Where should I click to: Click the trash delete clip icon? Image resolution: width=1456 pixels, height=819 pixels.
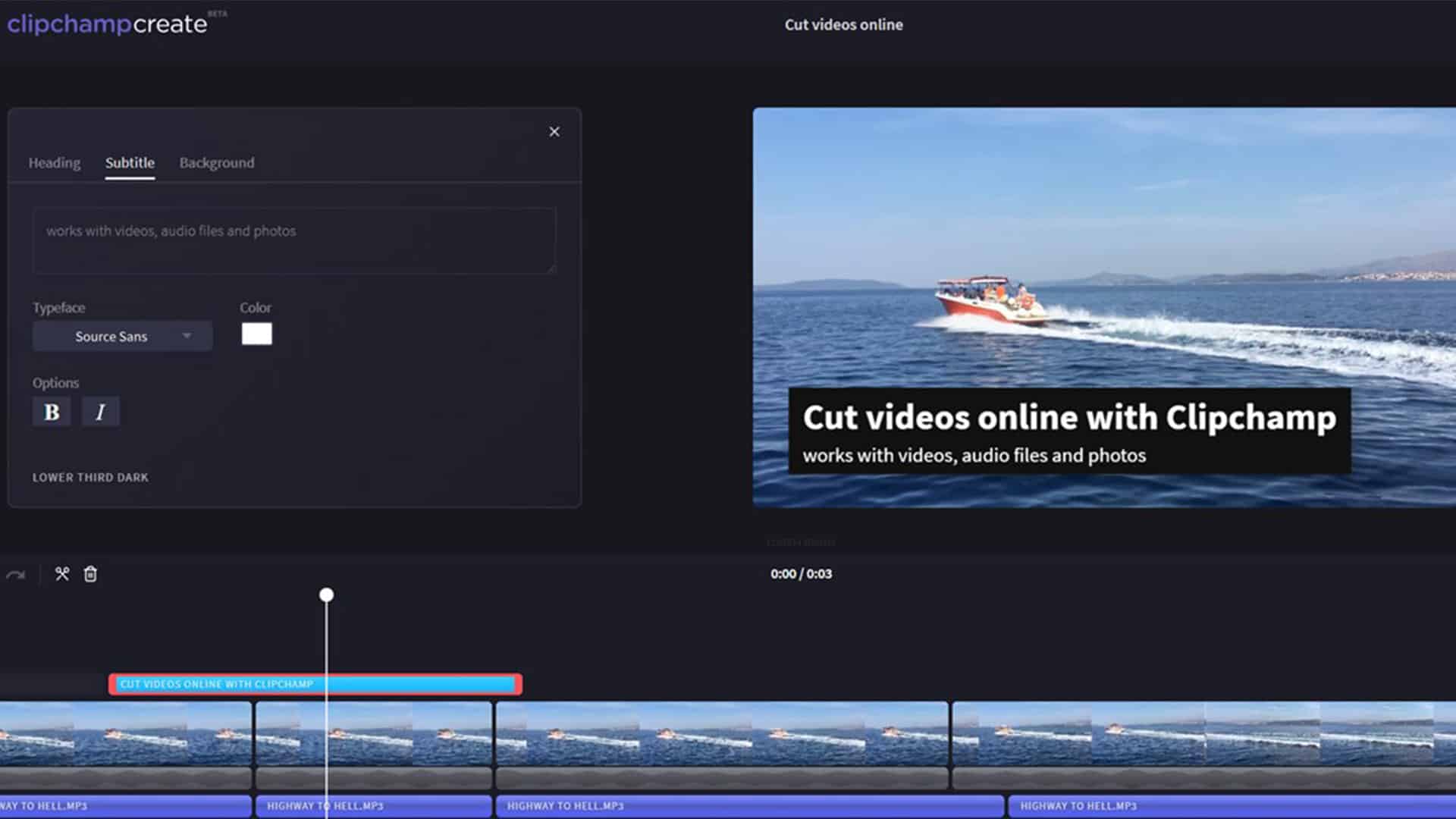90,574
